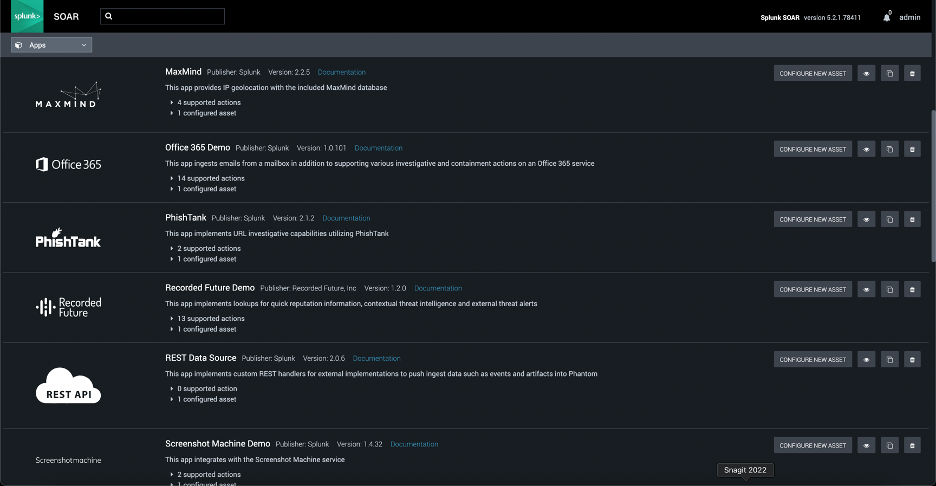Delete the REST Data Source app
Image resolution: width=936 pixels, height=486 pixels.
point(912,359)
